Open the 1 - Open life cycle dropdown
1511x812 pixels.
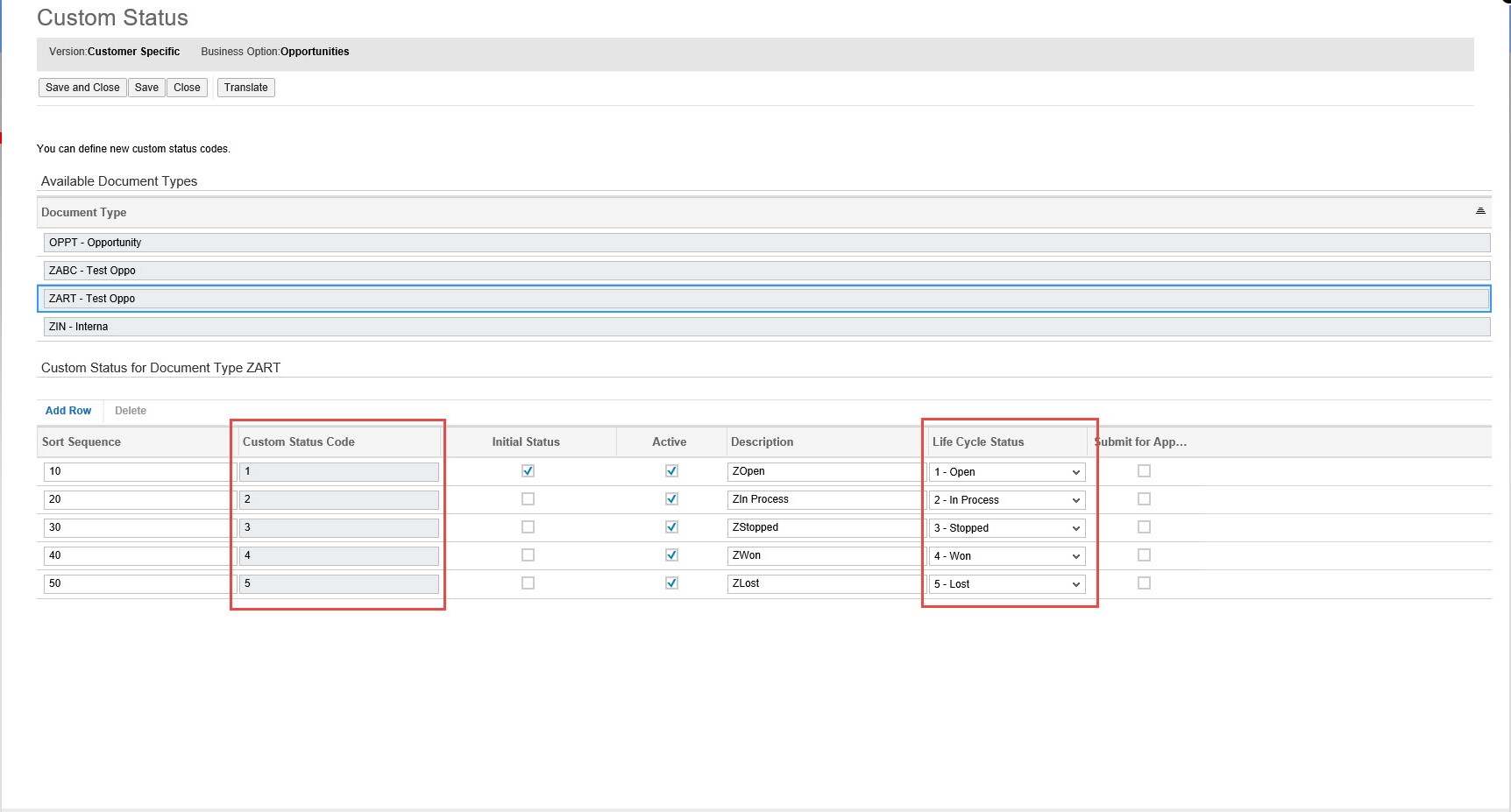(x=1007, y=472)
